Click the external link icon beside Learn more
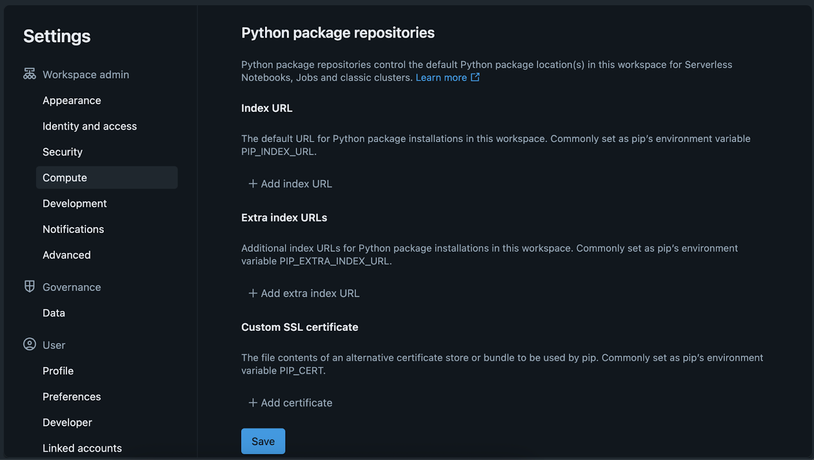The width and height of the screenshot is (814, 460). (x=475, y=78)
